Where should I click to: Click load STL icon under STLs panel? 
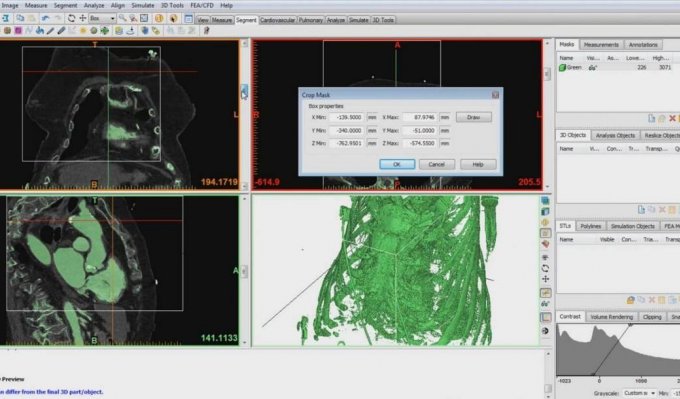click(631, 300)
